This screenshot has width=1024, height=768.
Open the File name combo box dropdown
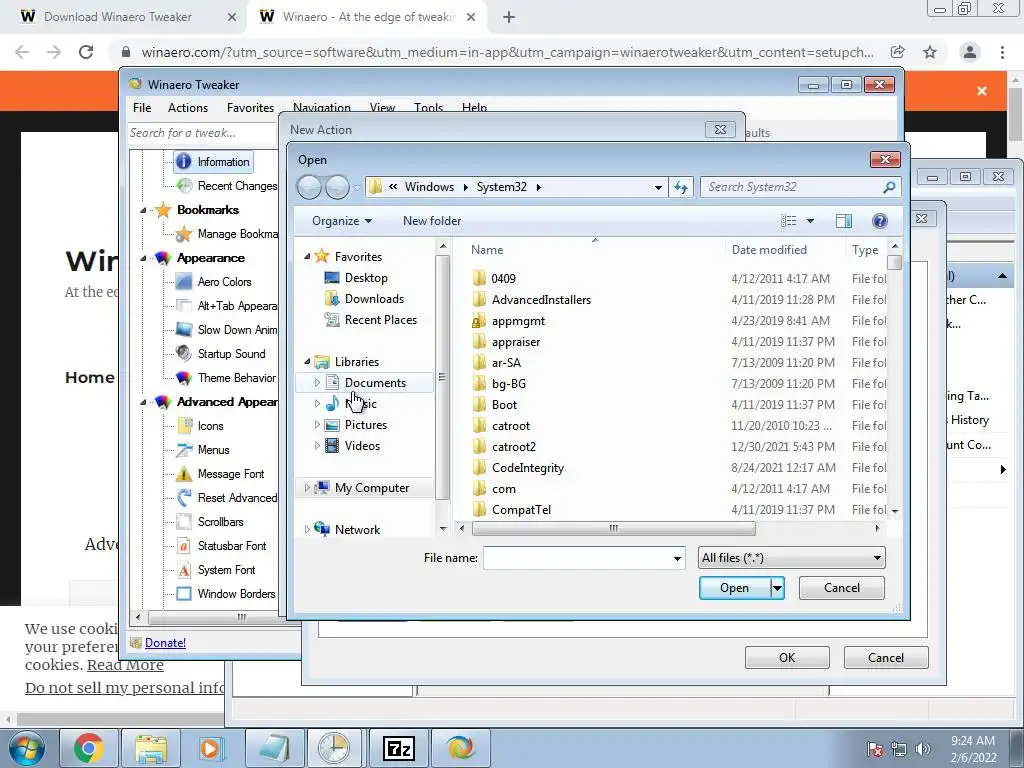coord(677,558)
